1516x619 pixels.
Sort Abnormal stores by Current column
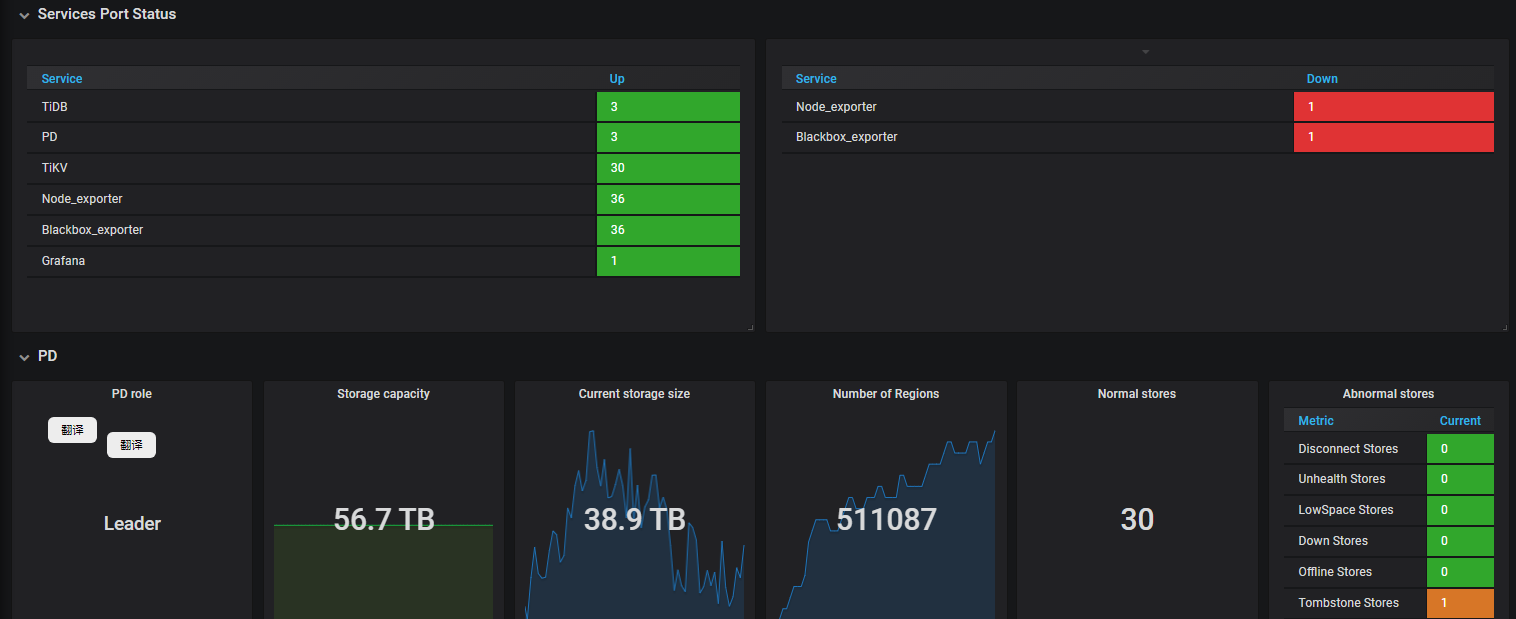pyautogui.click(x=1459, y=421)
